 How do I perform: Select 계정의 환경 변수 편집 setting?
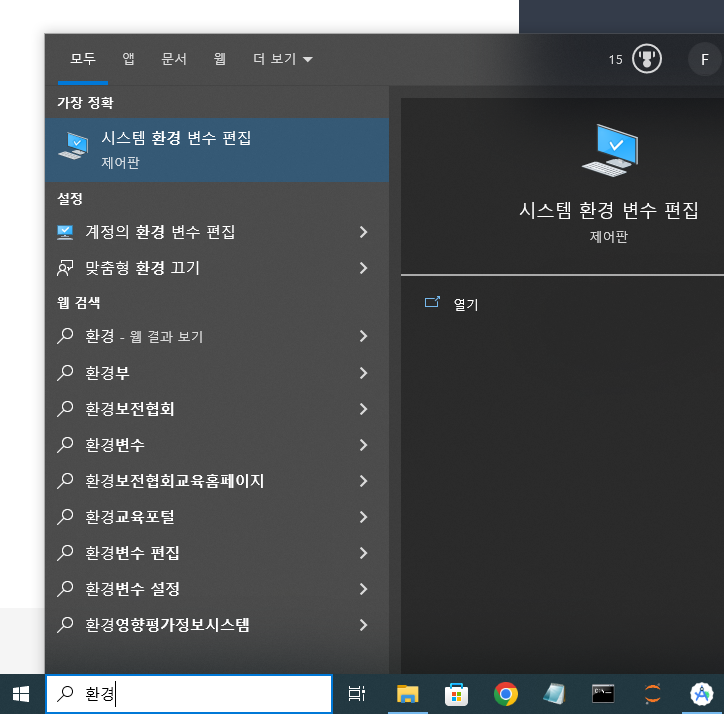click(217, 232)
